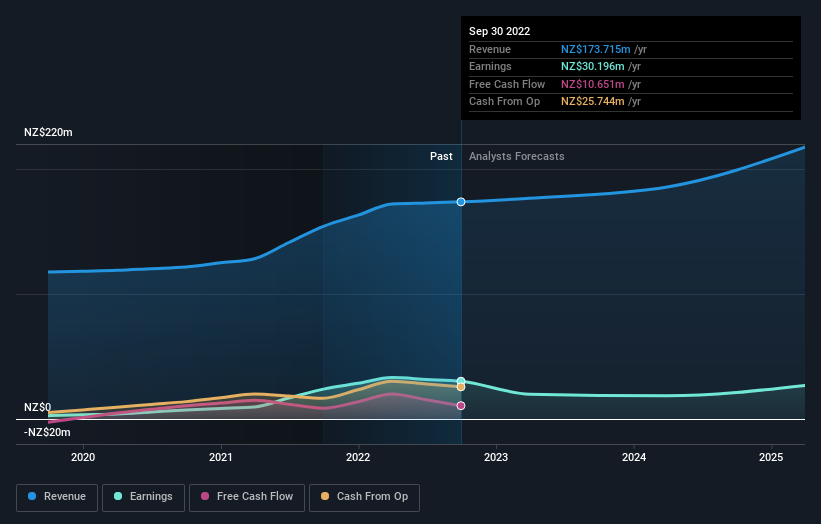Click the Earnings row label in tooltip

(490, 66)
